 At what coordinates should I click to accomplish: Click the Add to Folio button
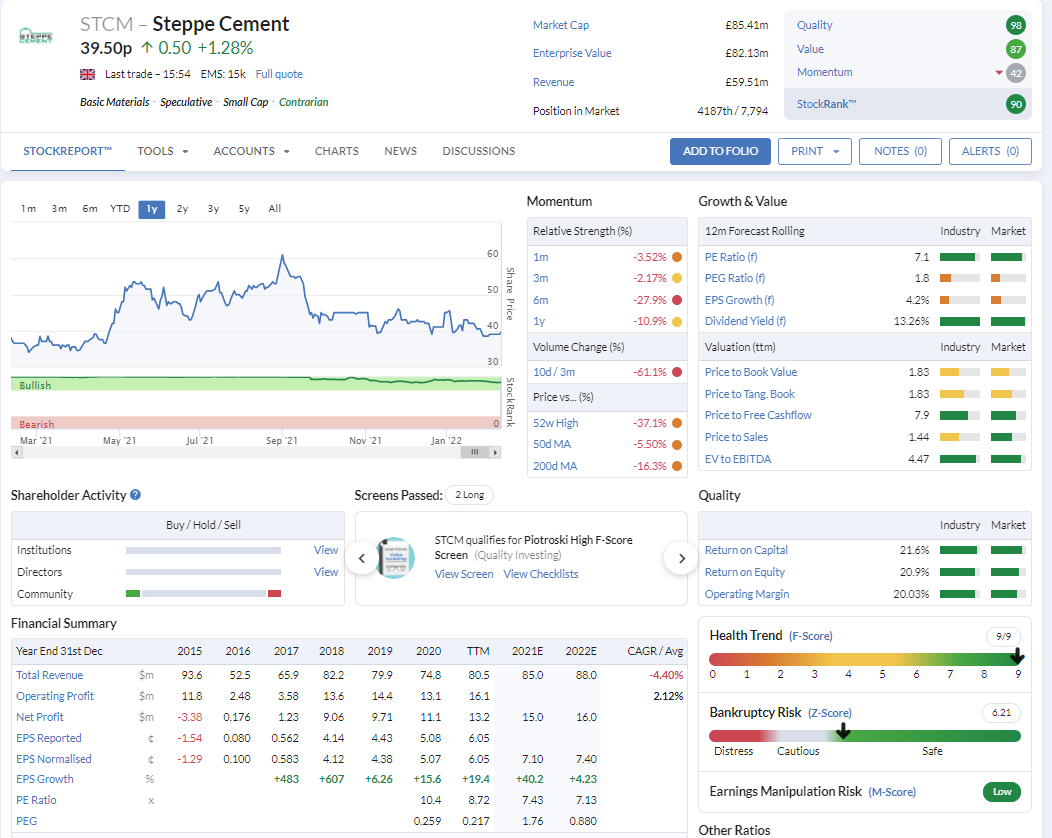[721, 152]
